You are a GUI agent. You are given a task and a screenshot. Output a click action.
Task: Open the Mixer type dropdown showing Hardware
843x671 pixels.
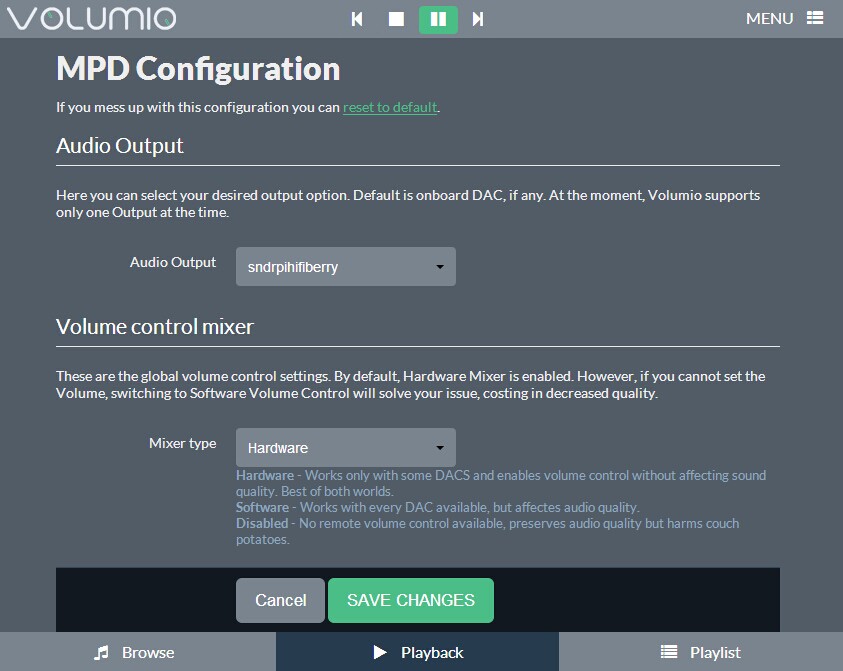pyautogui.click(x=345, y=448)
